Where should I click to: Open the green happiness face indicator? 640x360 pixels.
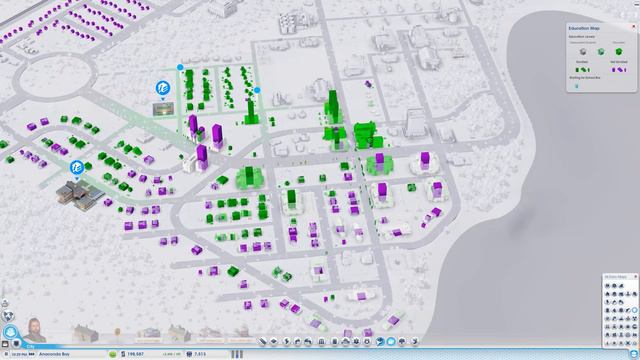click(x=113, y=354)
